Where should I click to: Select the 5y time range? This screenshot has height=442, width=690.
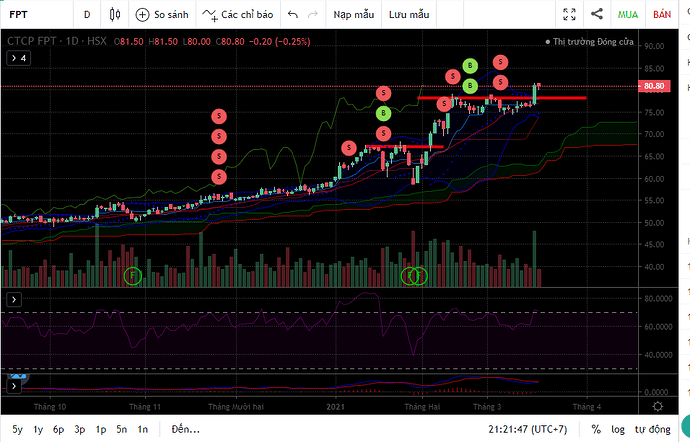17,429
